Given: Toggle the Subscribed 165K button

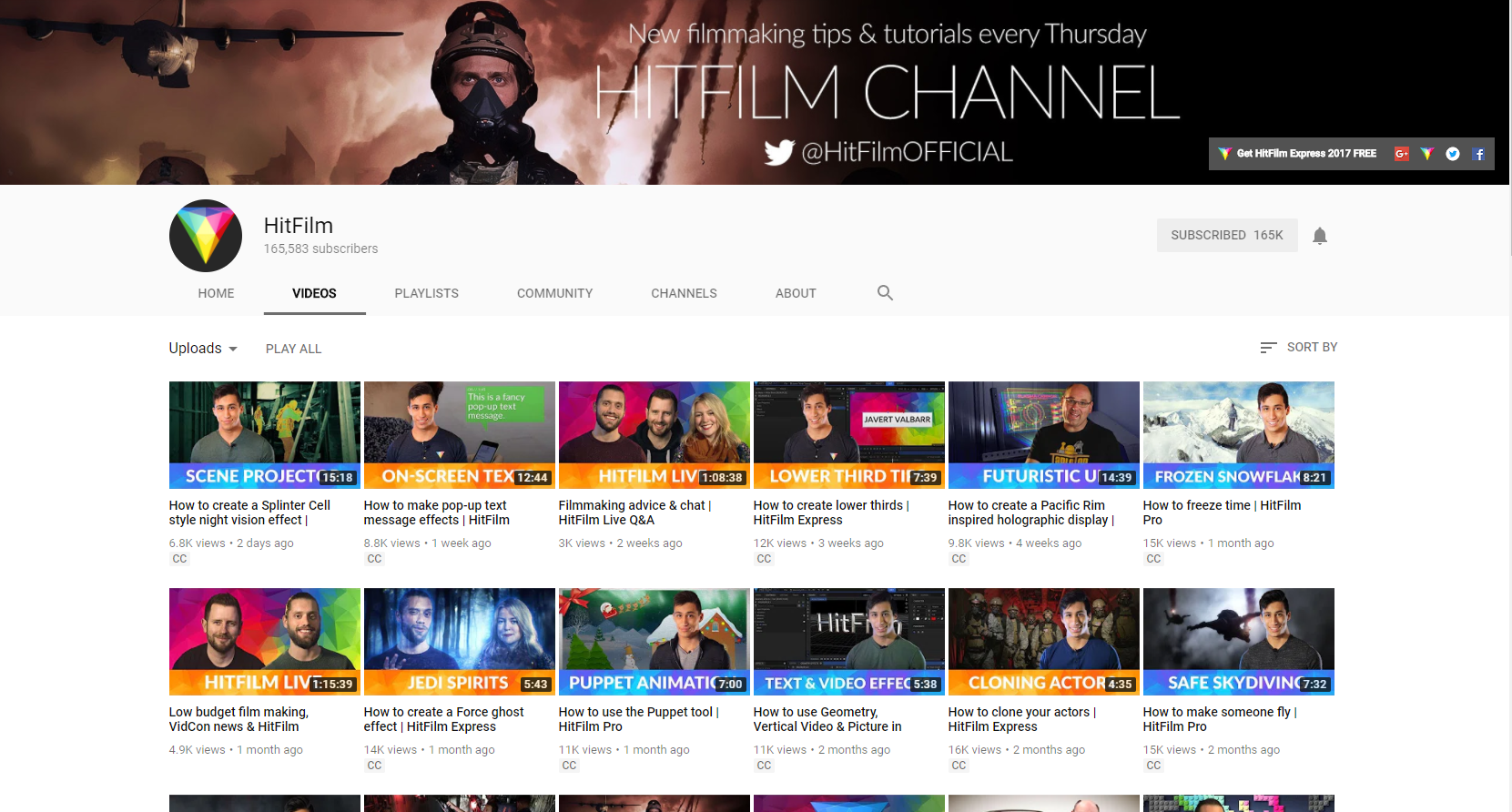Looking at the screenshot, I should click(1227, 235).
